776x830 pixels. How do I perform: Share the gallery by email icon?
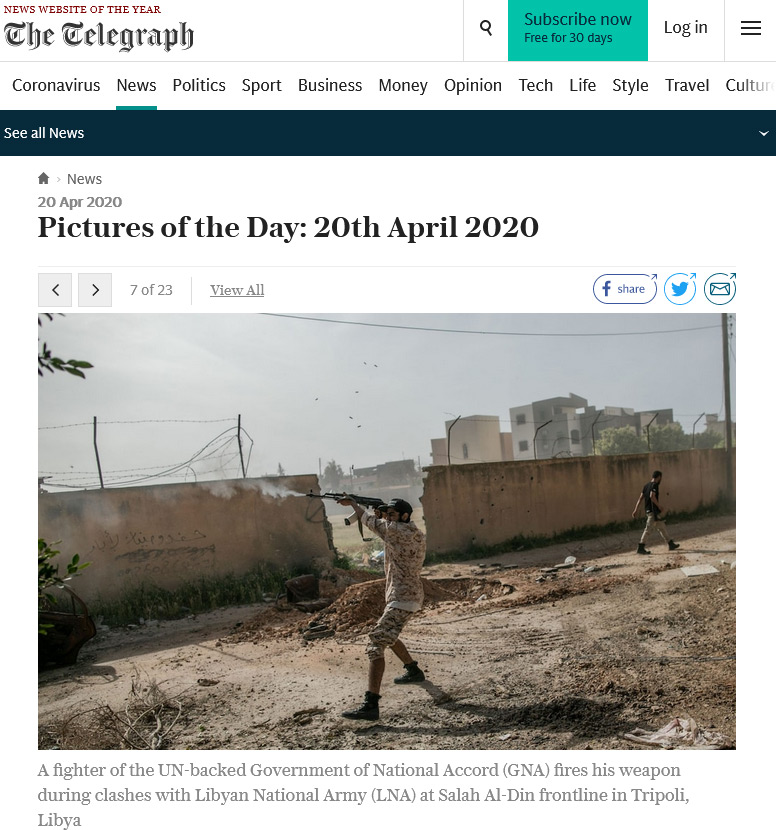click(x=719, y=289)
